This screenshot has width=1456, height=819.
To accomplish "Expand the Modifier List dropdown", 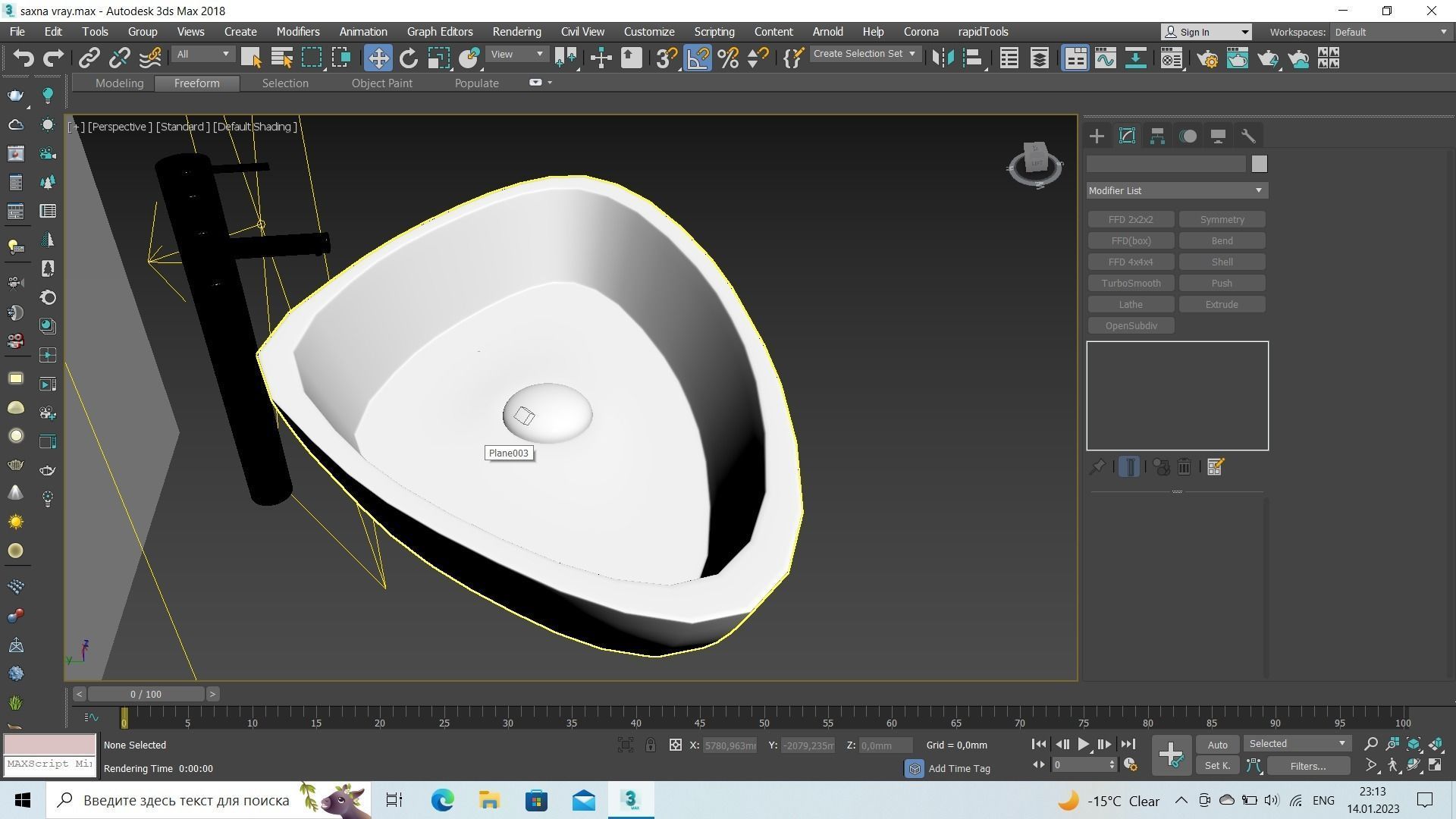I will pyautogui.click(x=1177, y=190).
